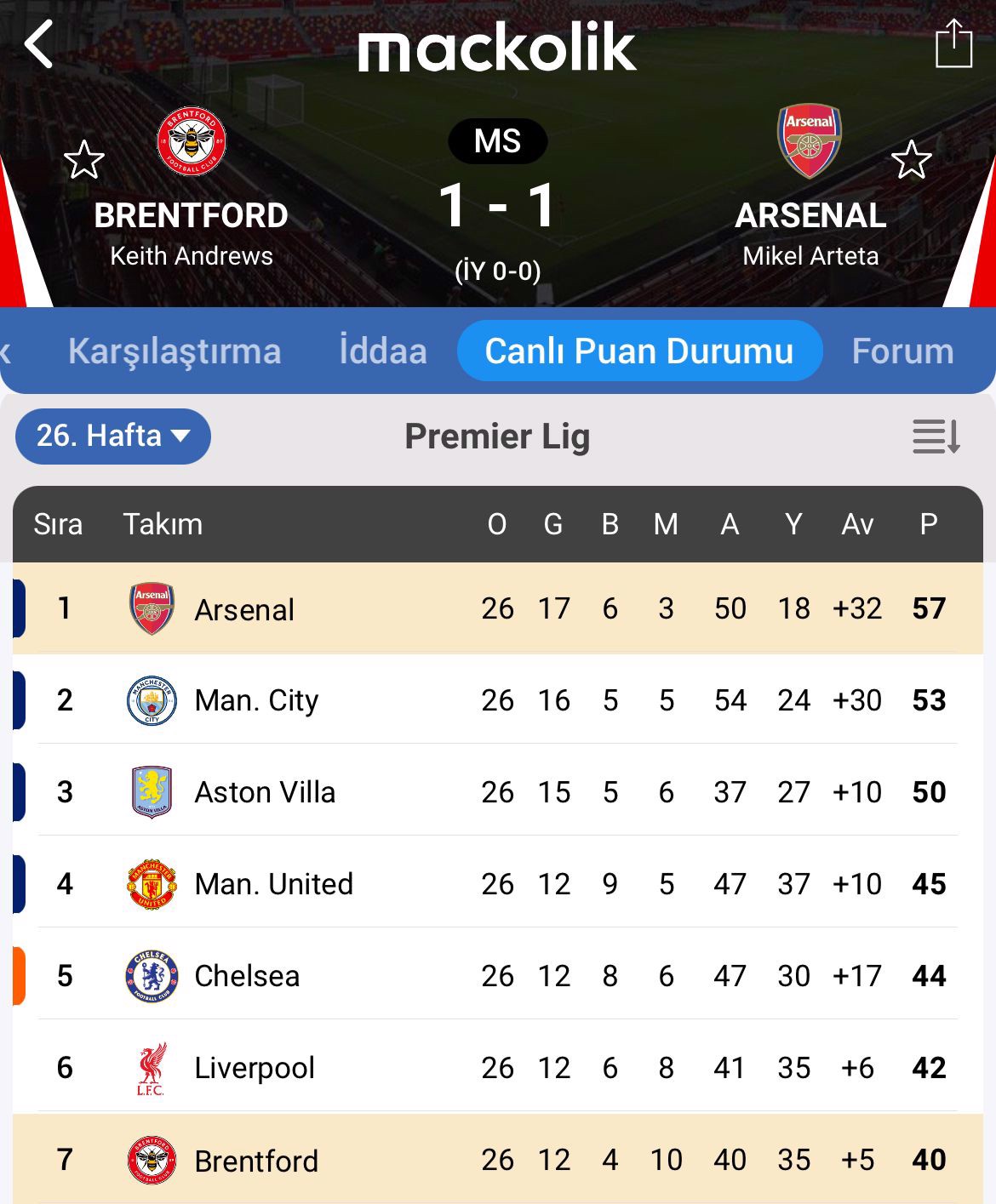Viewport: 996px width, 1204px height.
Task: Open the İddaa tab
Action: 383,351
